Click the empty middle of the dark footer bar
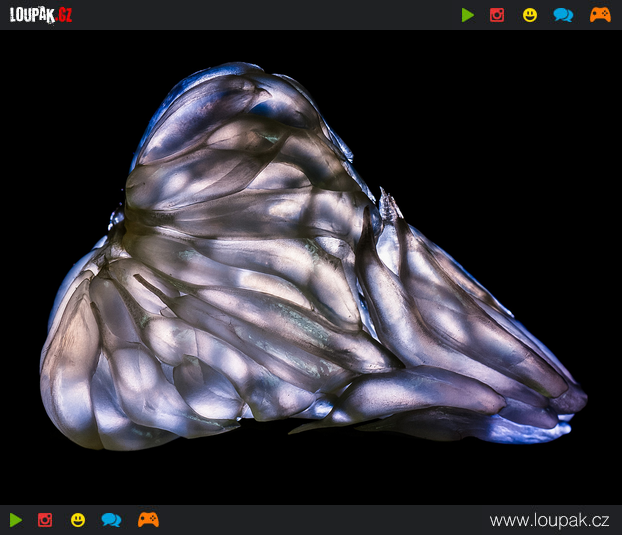This screenshot has width=622, height=535. 323,520
